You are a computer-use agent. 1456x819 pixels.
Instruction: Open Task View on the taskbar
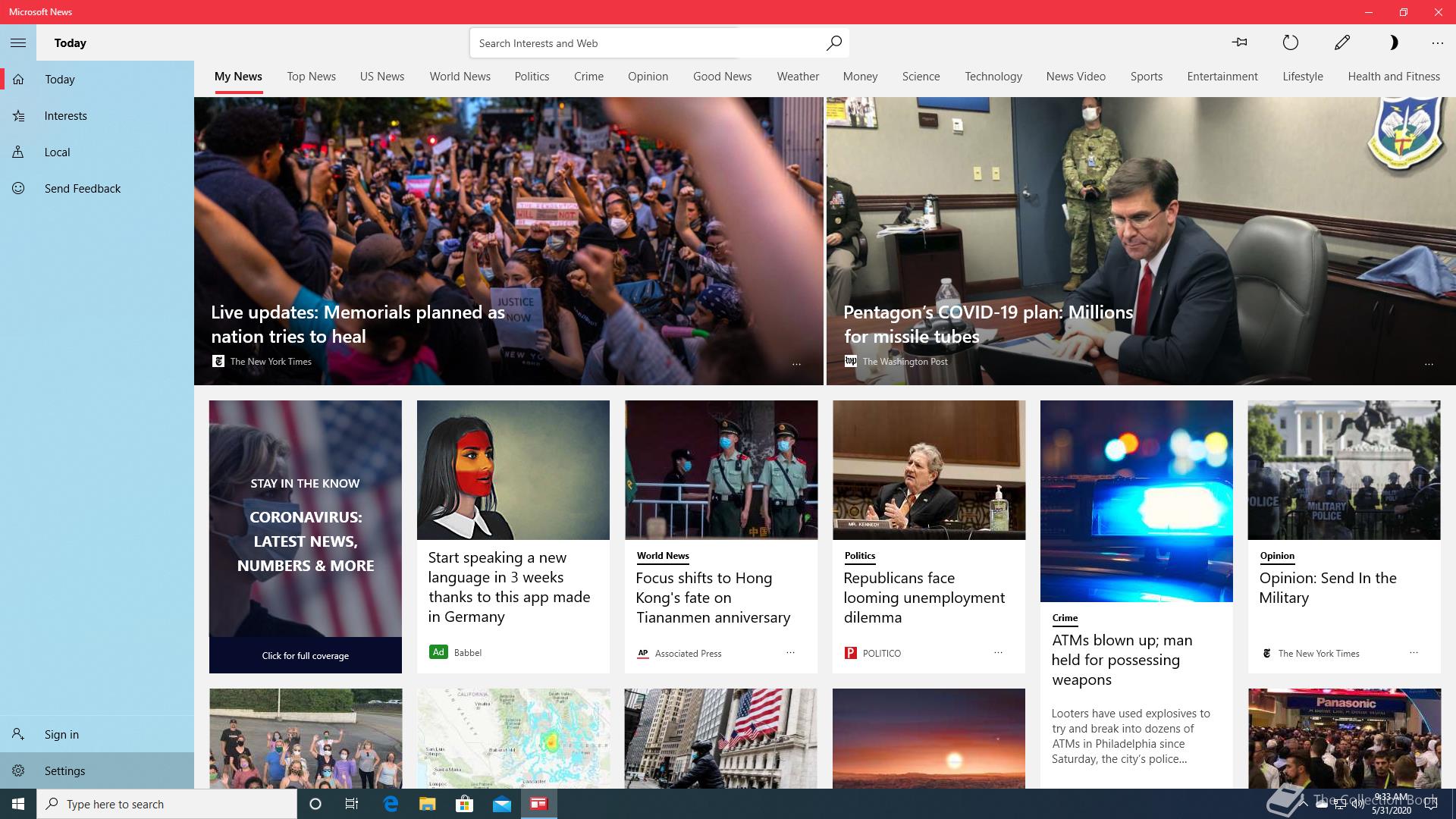[x=352, y=804]
